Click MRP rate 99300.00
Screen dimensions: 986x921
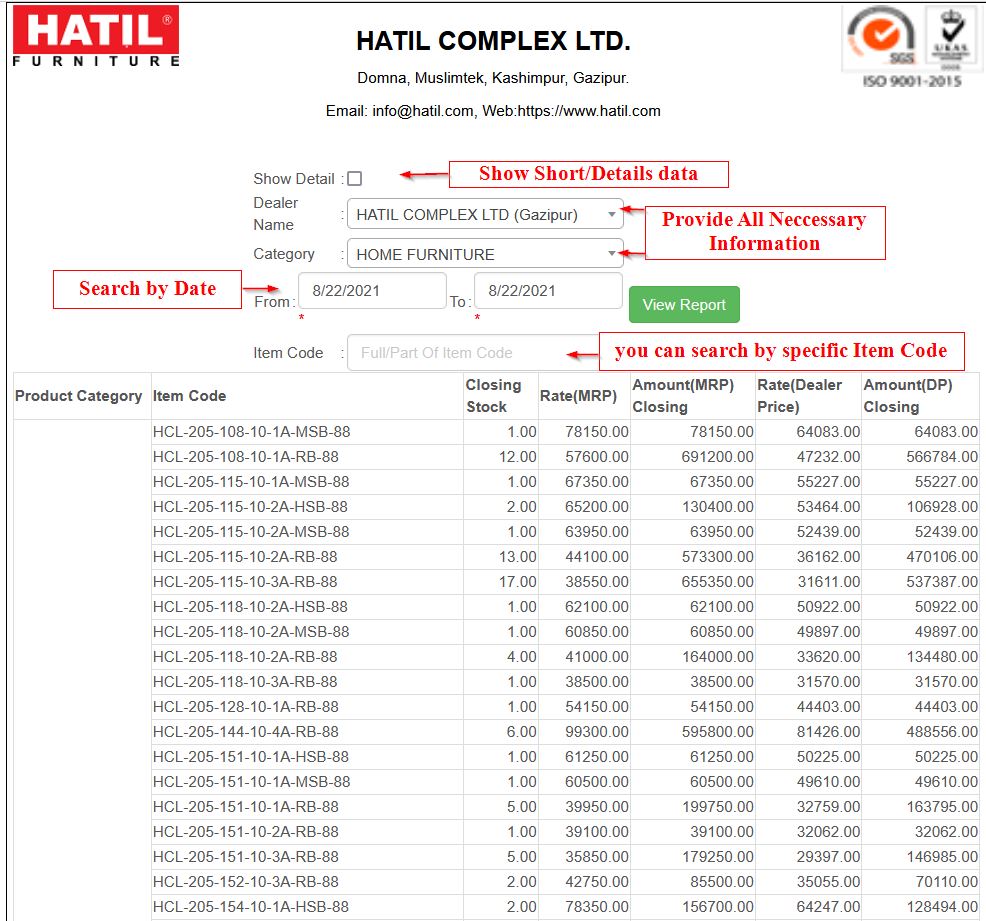(x=597, y=732)
